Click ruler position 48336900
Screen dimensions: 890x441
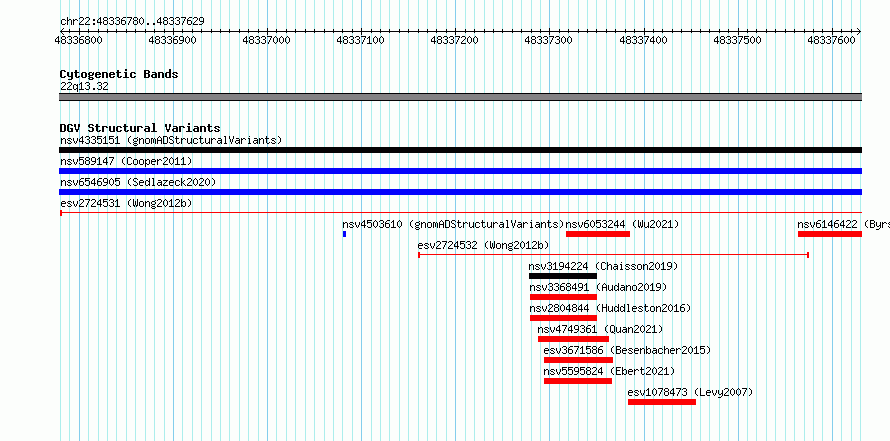[x=172, y=40]
